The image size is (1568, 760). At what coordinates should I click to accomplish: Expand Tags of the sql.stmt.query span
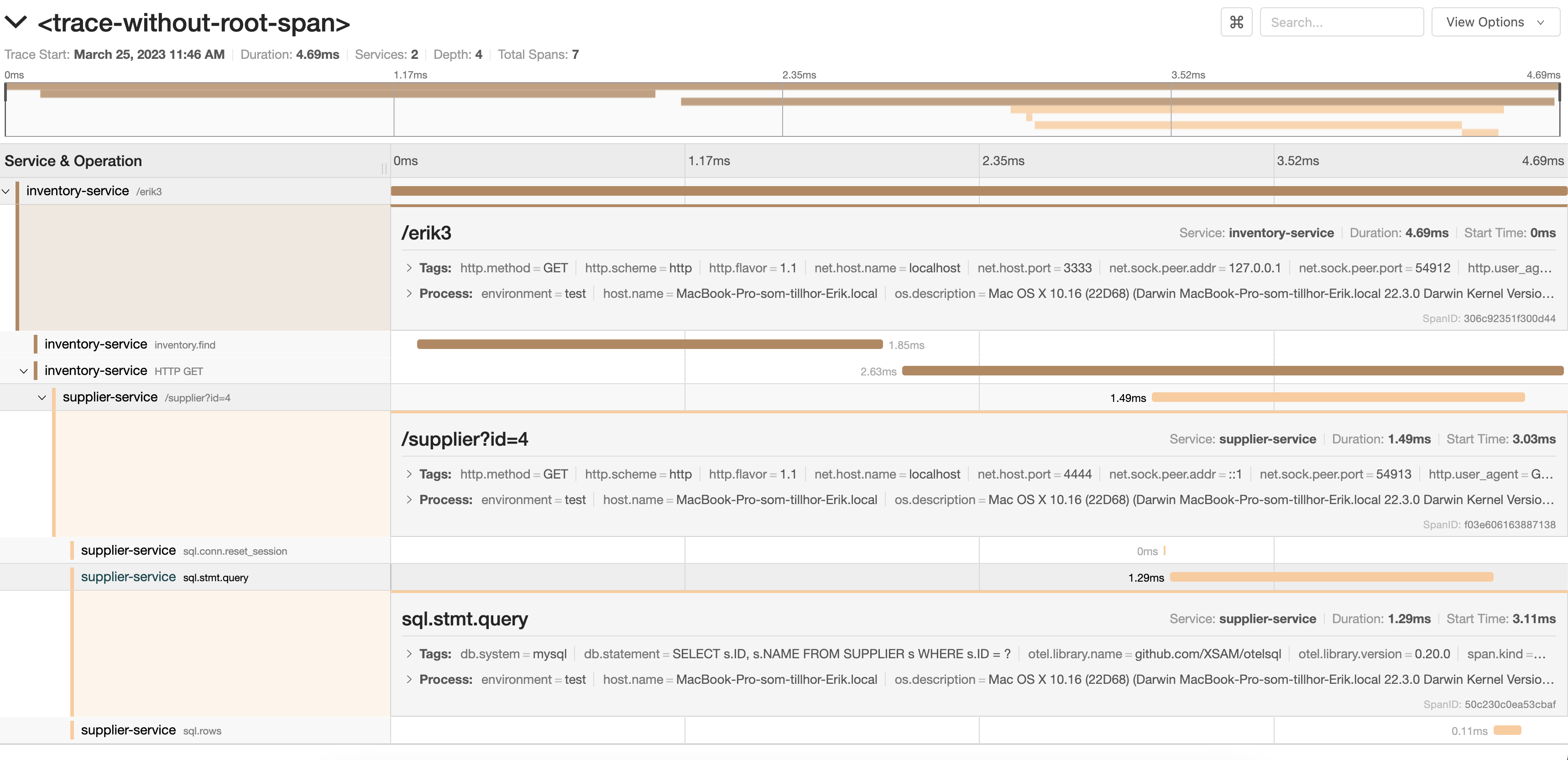click(410, 654)
